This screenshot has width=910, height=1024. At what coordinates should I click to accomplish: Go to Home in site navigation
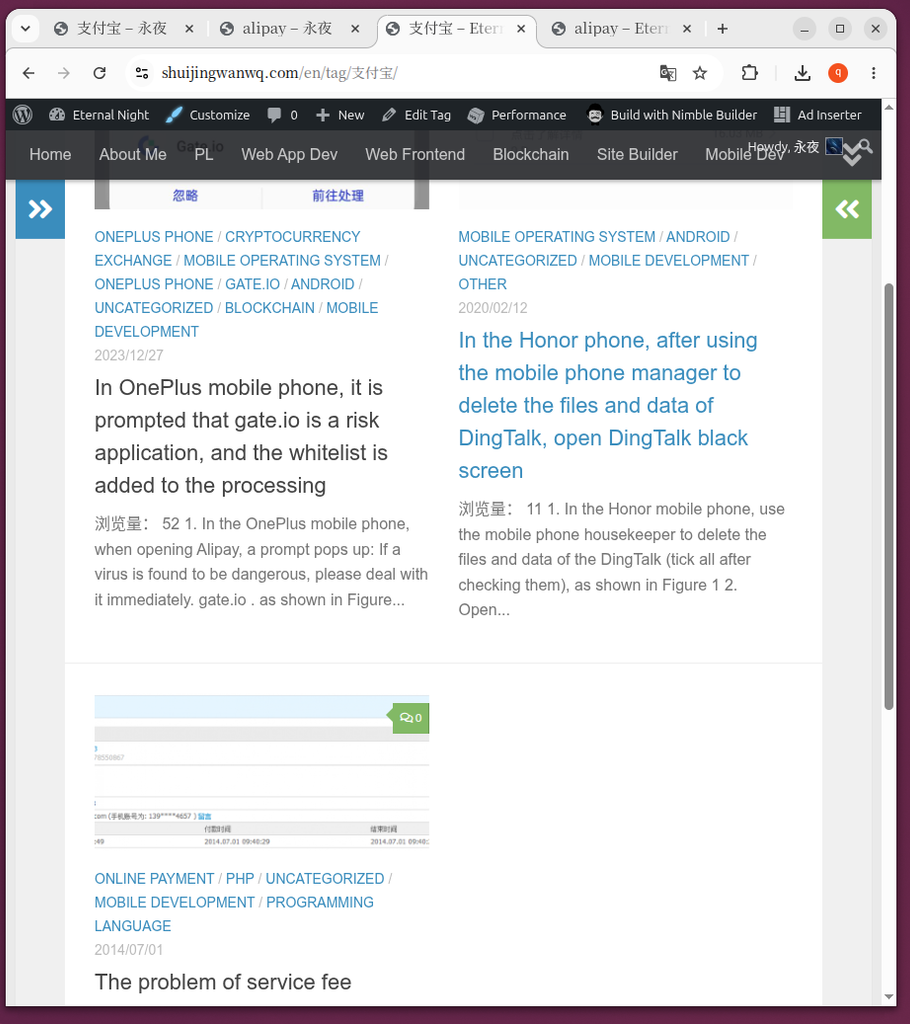click(x=50, y=155)
